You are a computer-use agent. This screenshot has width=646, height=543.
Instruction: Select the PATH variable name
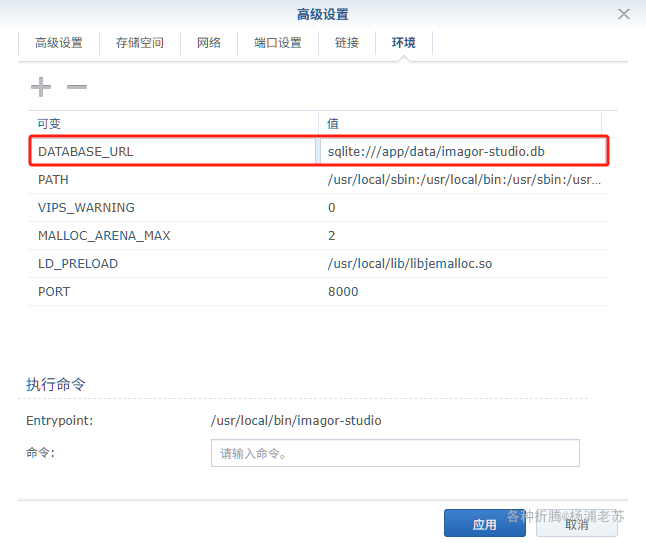tap(53, 180)
